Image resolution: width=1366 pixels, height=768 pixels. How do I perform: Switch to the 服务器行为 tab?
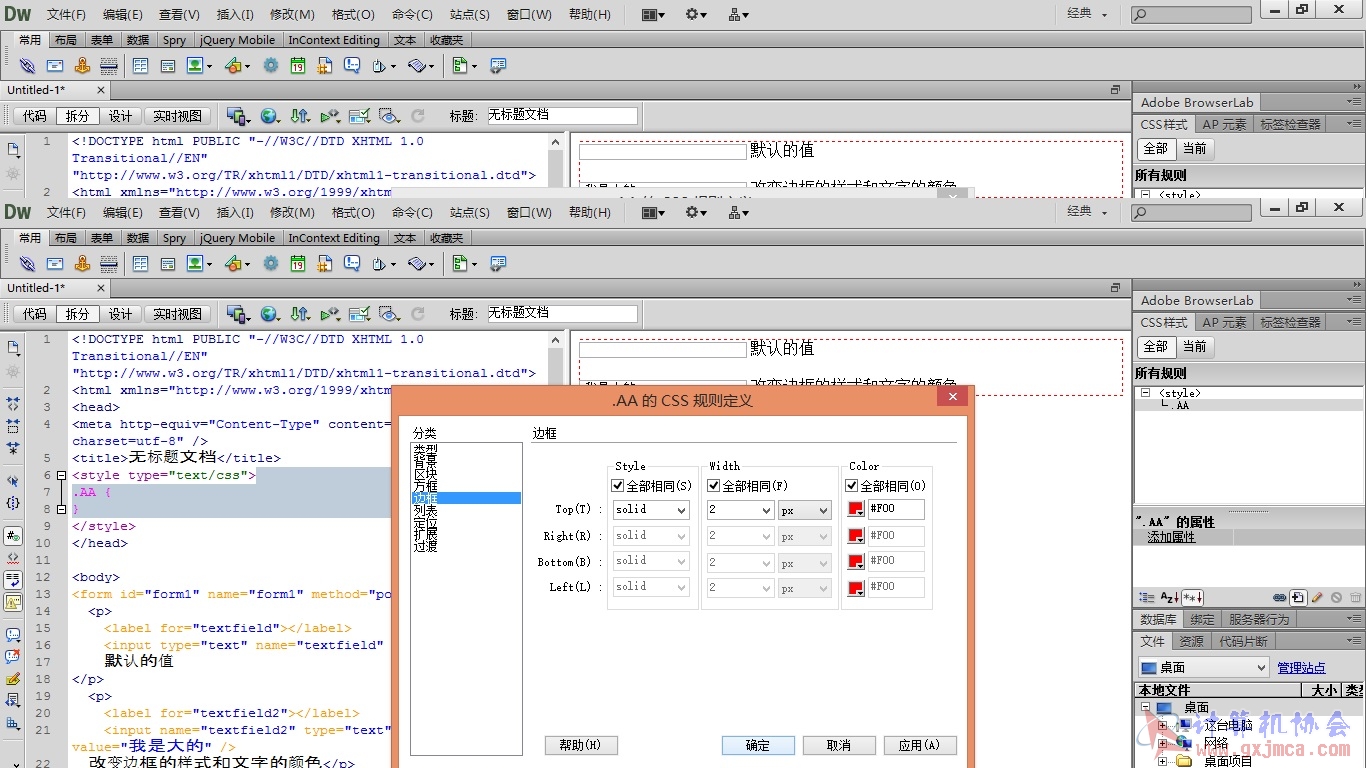click(x=1259, y=619)
